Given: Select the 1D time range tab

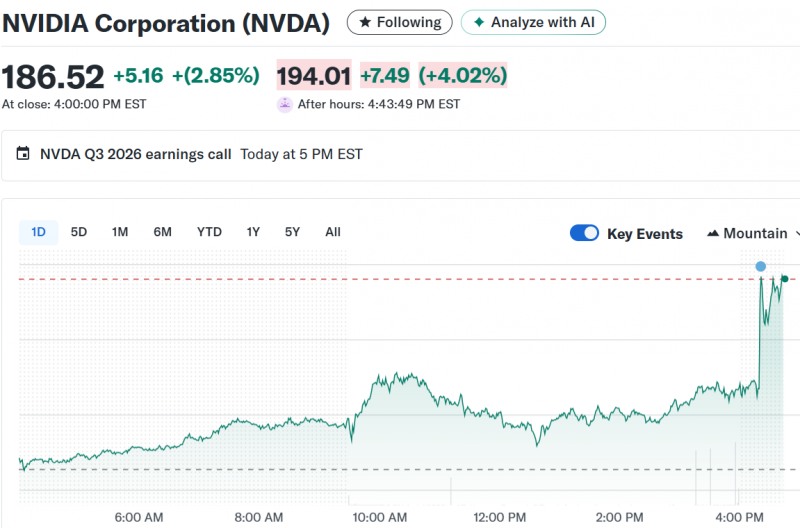Looking at the screenshot, I should point(38,232).
